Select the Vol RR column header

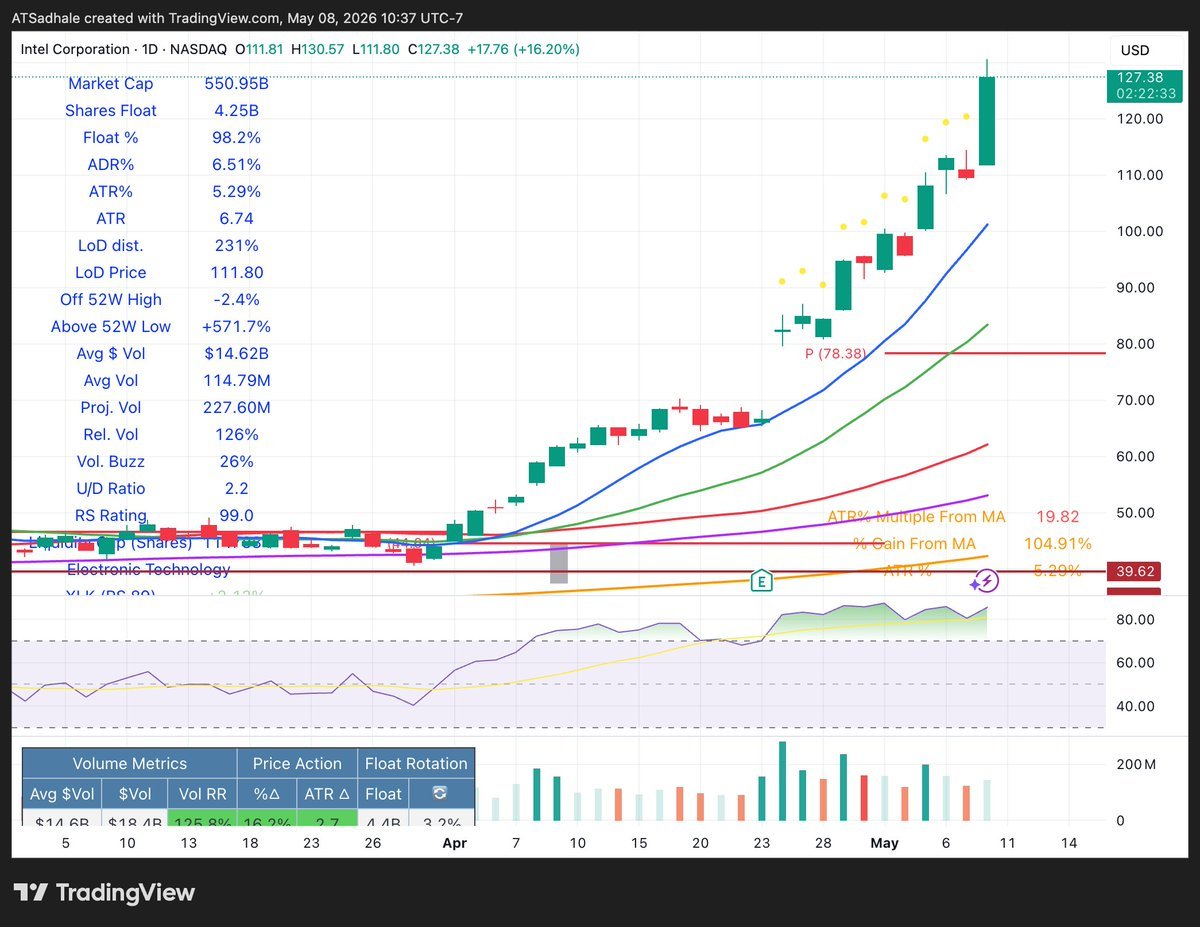click(x=201, y=794)
